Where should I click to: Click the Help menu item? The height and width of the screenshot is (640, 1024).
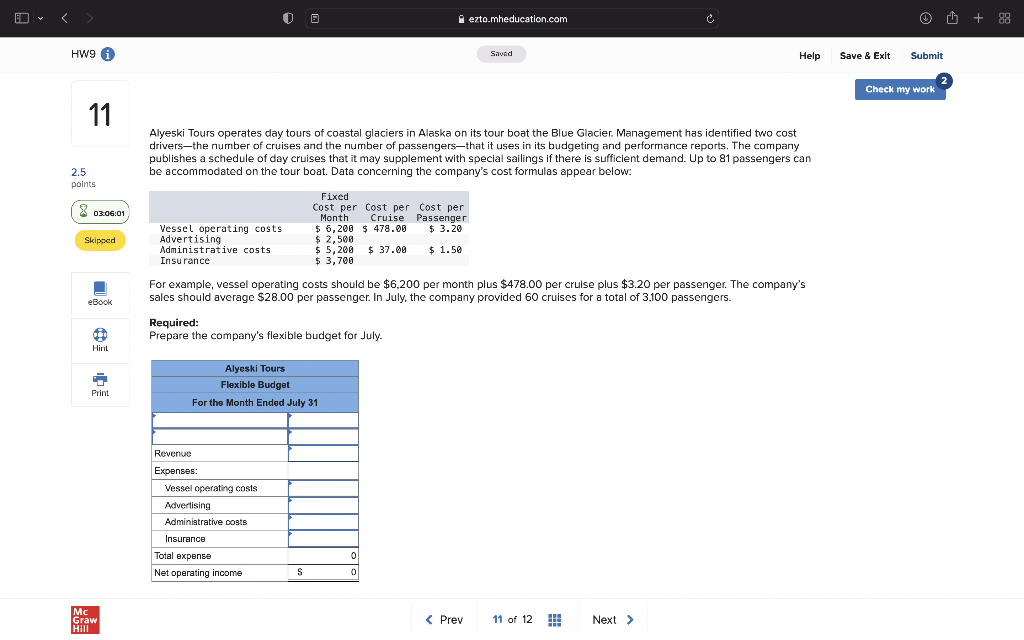click(x=810, y=55)
